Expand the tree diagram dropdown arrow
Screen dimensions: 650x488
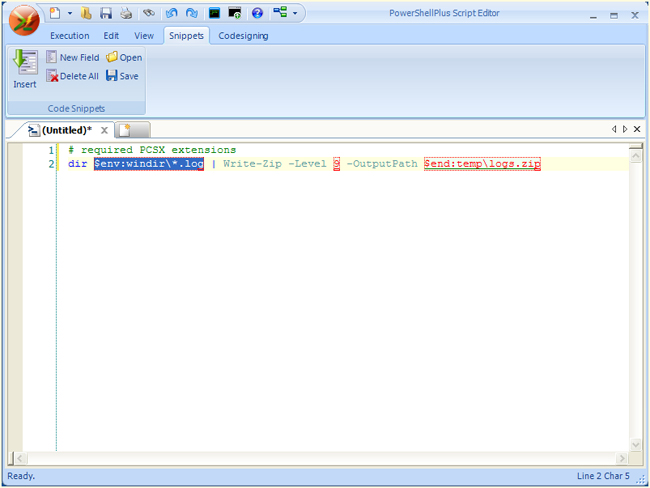295,13
